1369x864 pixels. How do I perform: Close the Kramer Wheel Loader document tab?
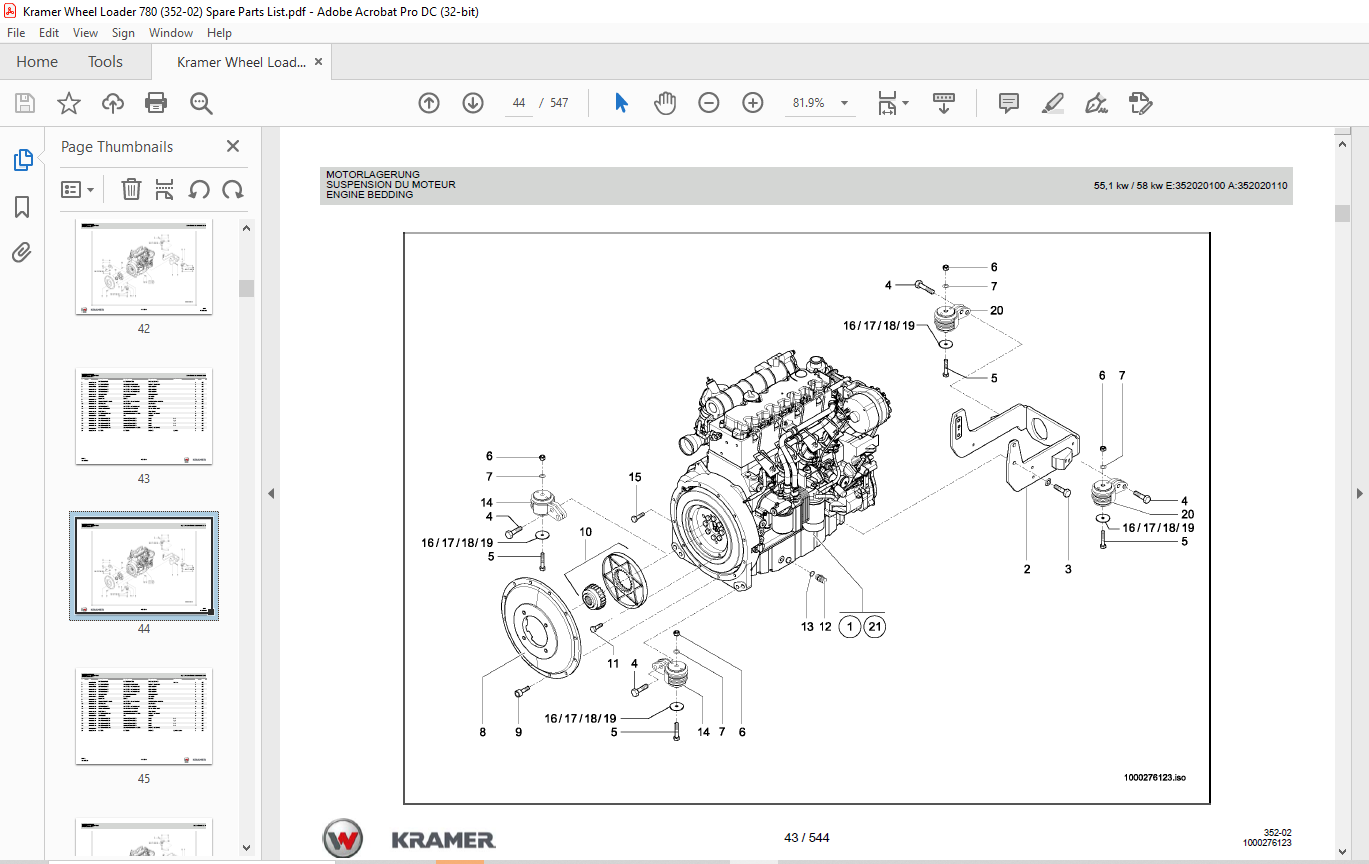coord(319,62)
